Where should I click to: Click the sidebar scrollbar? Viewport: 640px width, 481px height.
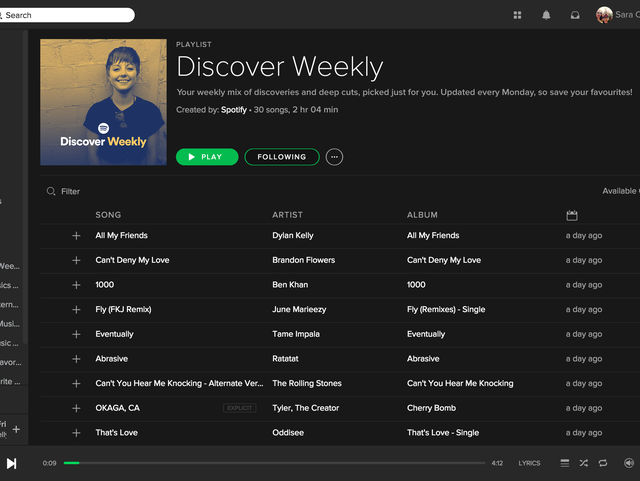25,188
